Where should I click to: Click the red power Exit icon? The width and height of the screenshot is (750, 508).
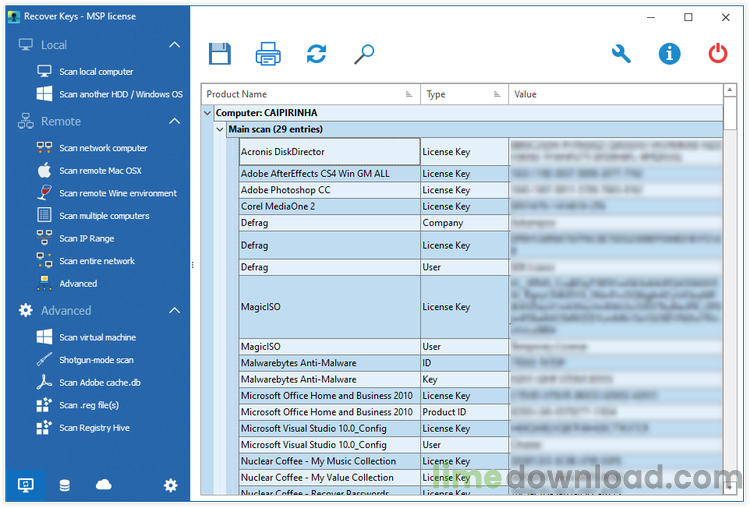point(718,54)
